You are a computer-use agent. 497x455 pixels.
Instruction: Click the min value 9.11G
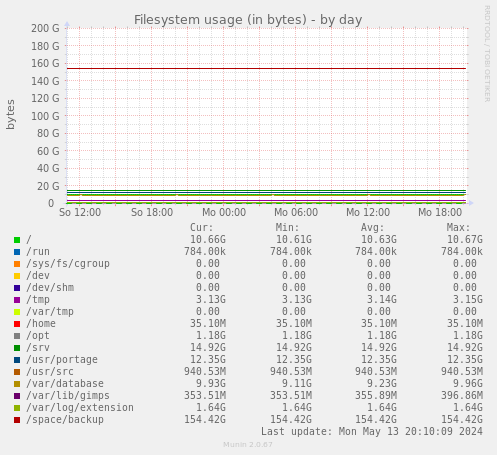297,383
